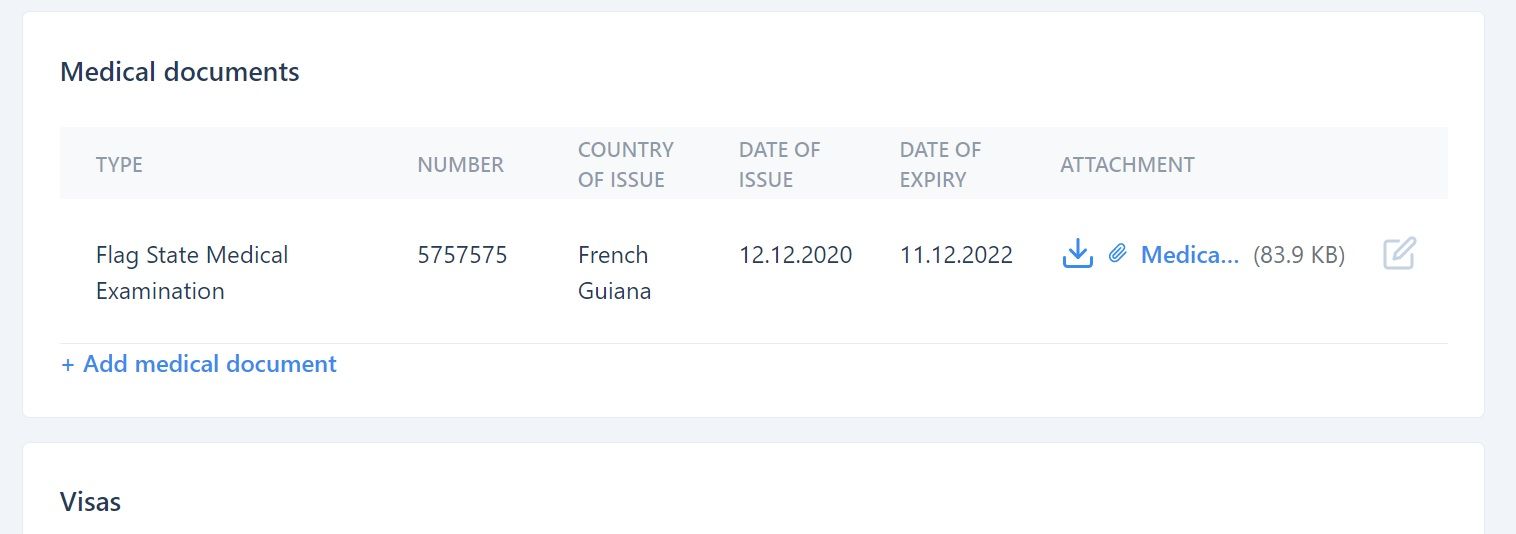Select the TYPE column header
Viewport: 1516px width, 534px height.
point(119,164)
